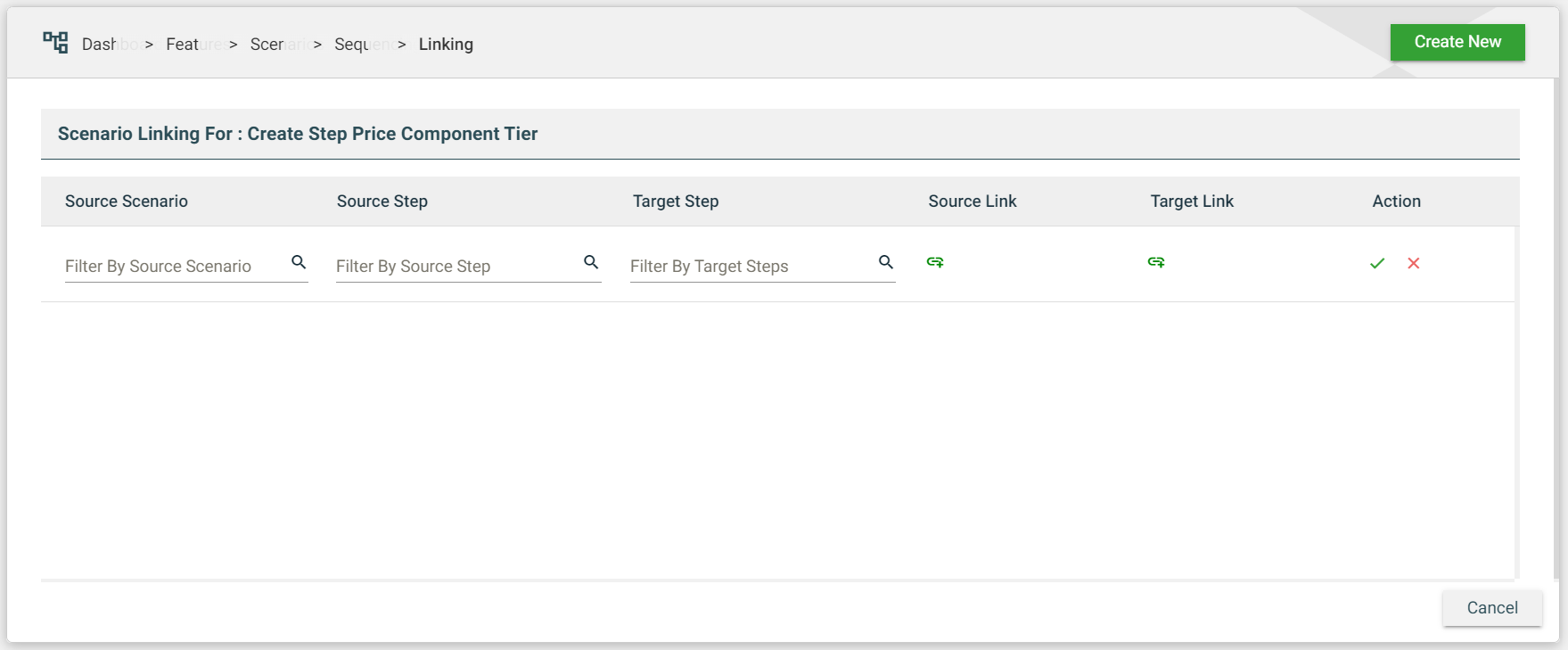Viewport: 1568px width, 650px height.
Task: Select the Linking breadcrumb item
Action: click(446, 45)
